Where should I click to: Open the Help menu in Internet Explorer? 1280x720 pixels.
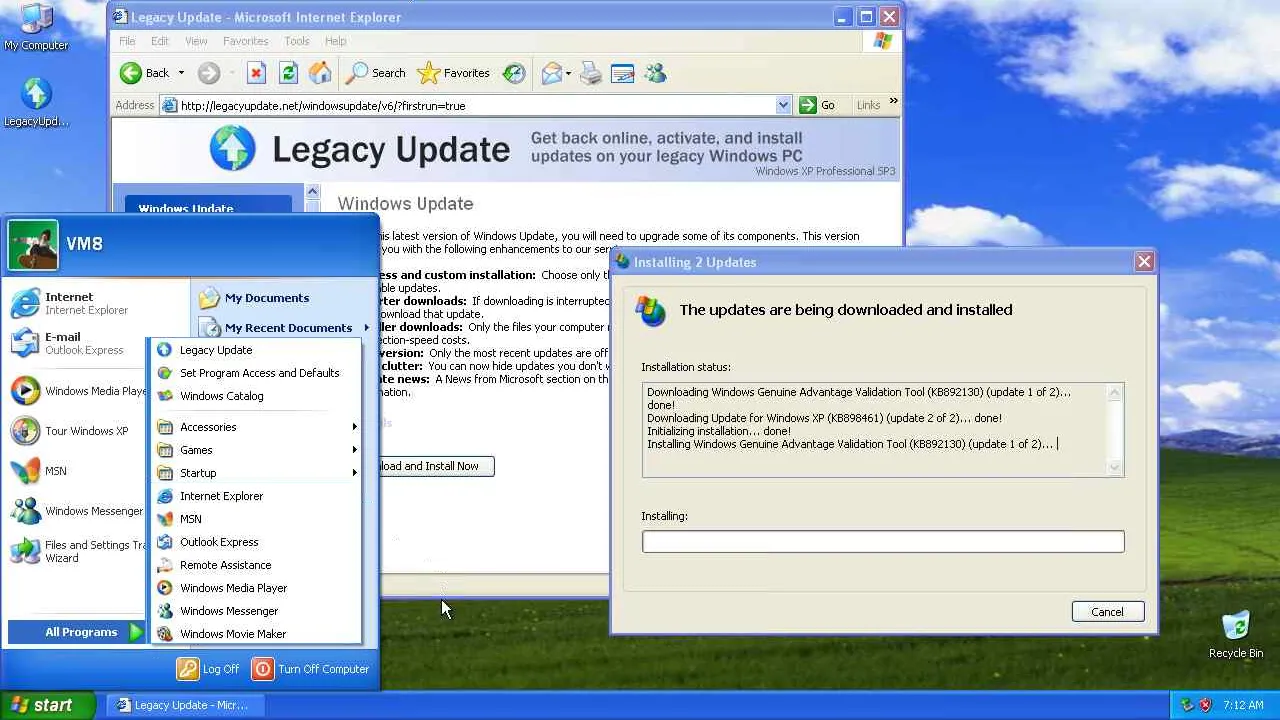335,41
